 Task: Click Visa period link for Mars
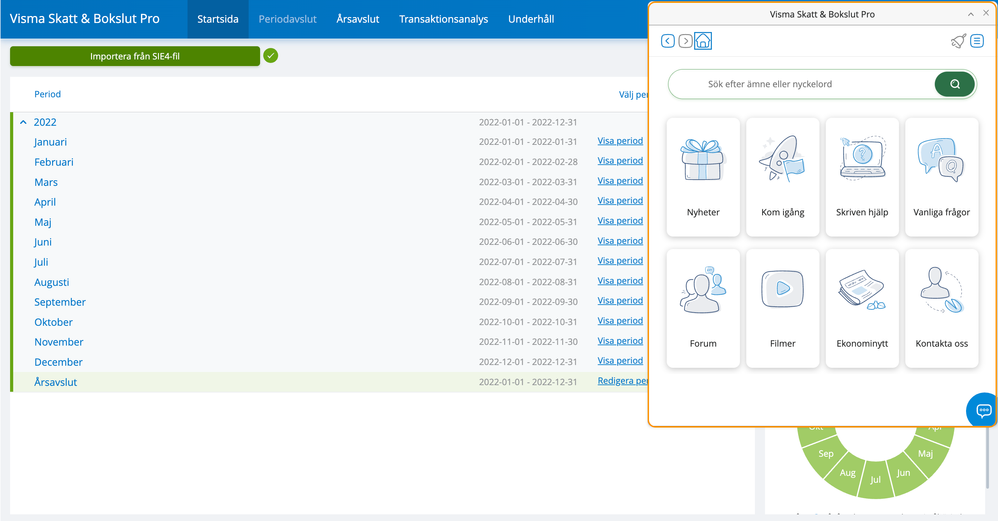(620, 181)
